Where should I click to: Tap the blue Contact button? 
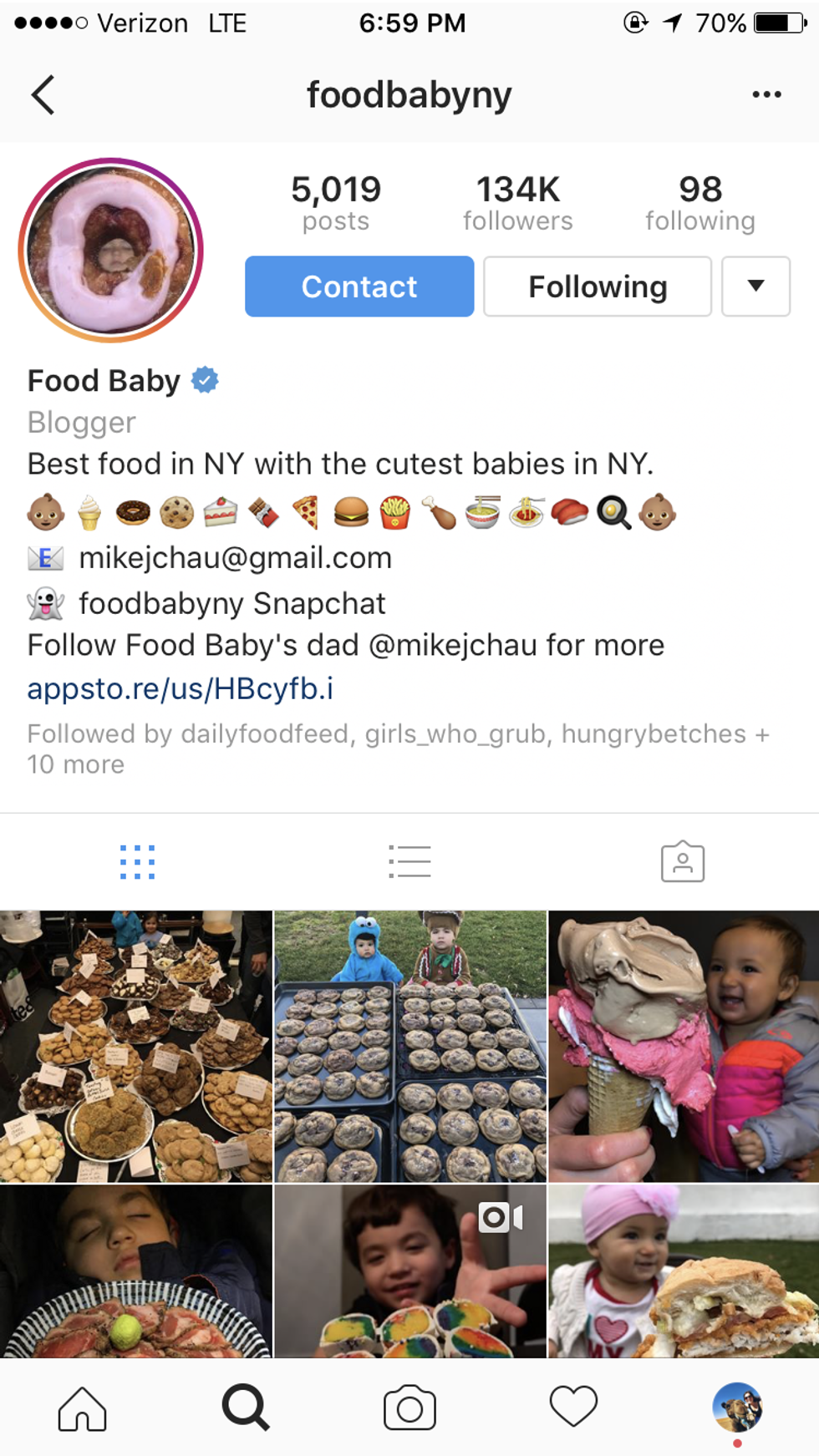359,287
